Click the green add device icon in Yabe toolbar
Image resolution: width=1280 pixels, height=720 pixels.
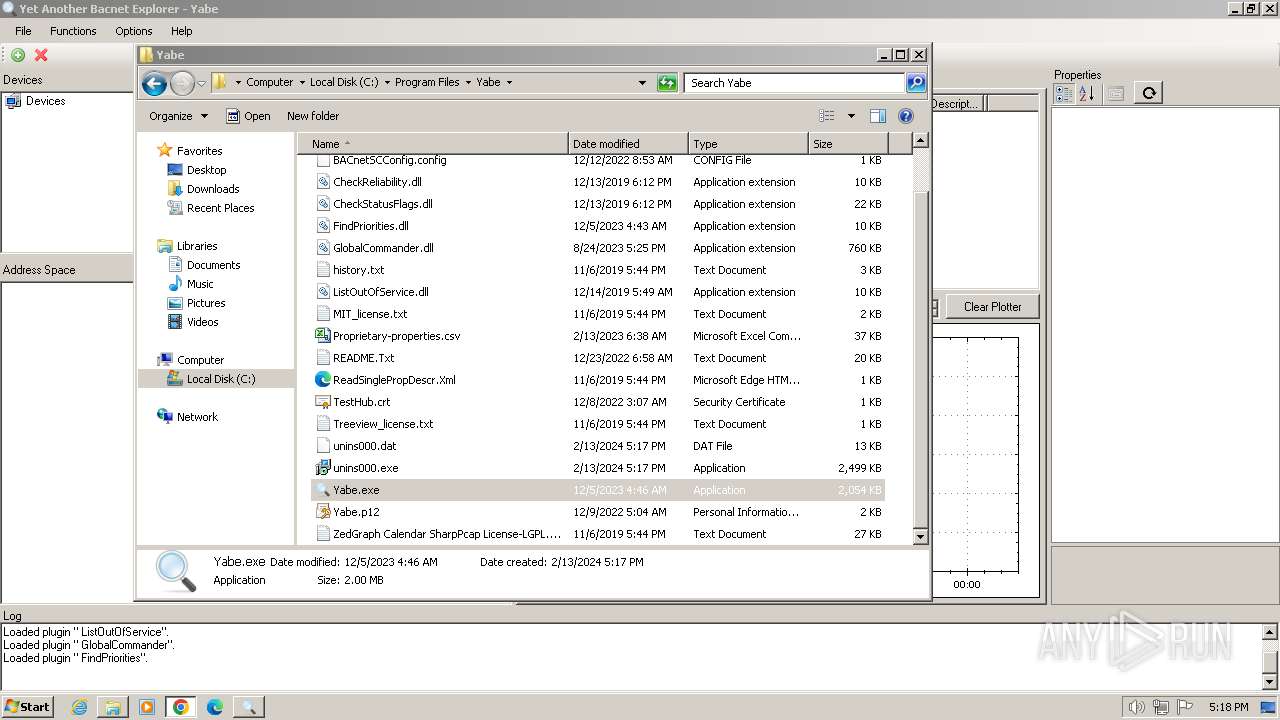(18, 55)
